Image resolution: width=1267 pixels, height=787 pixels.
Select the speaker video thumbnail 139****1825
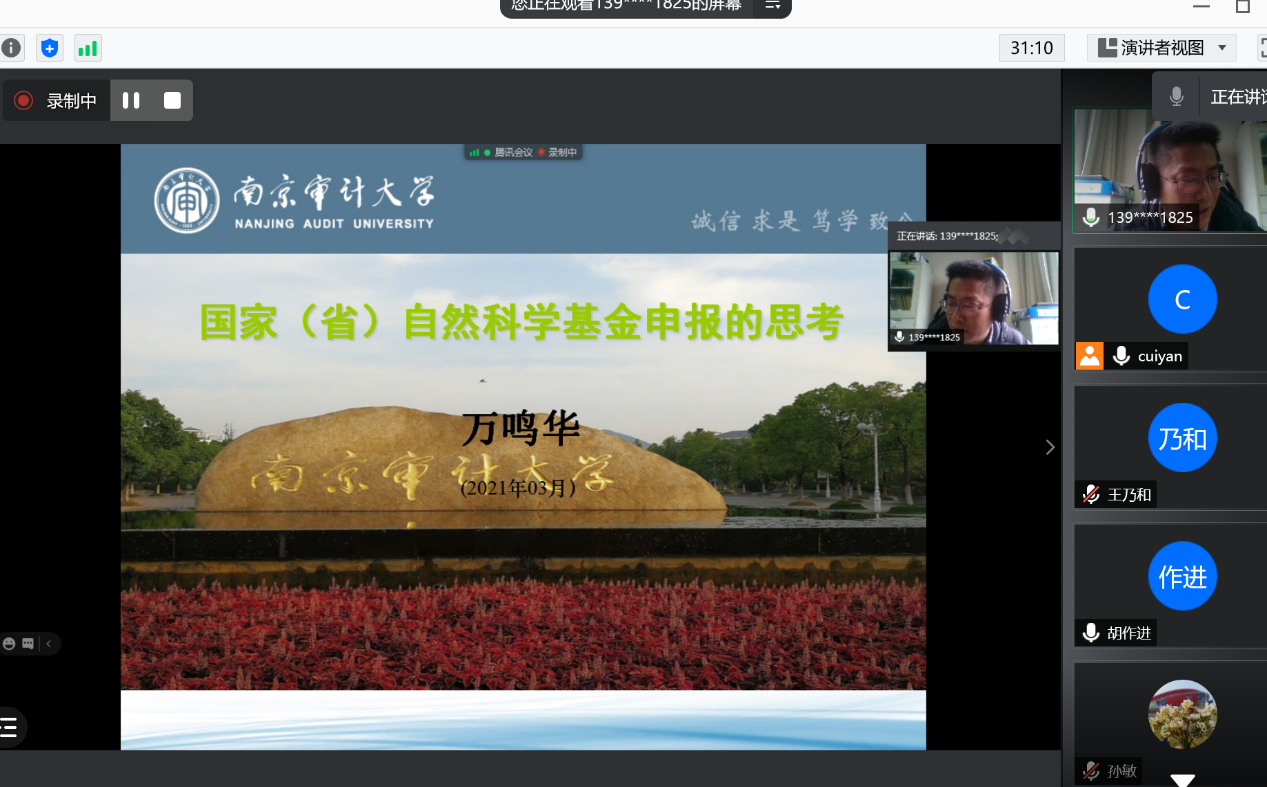pos(1168,170)
